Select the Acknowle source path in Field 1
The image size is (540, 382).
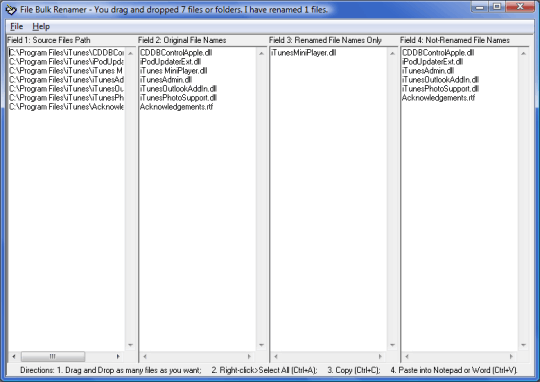[x=66, y=107]
